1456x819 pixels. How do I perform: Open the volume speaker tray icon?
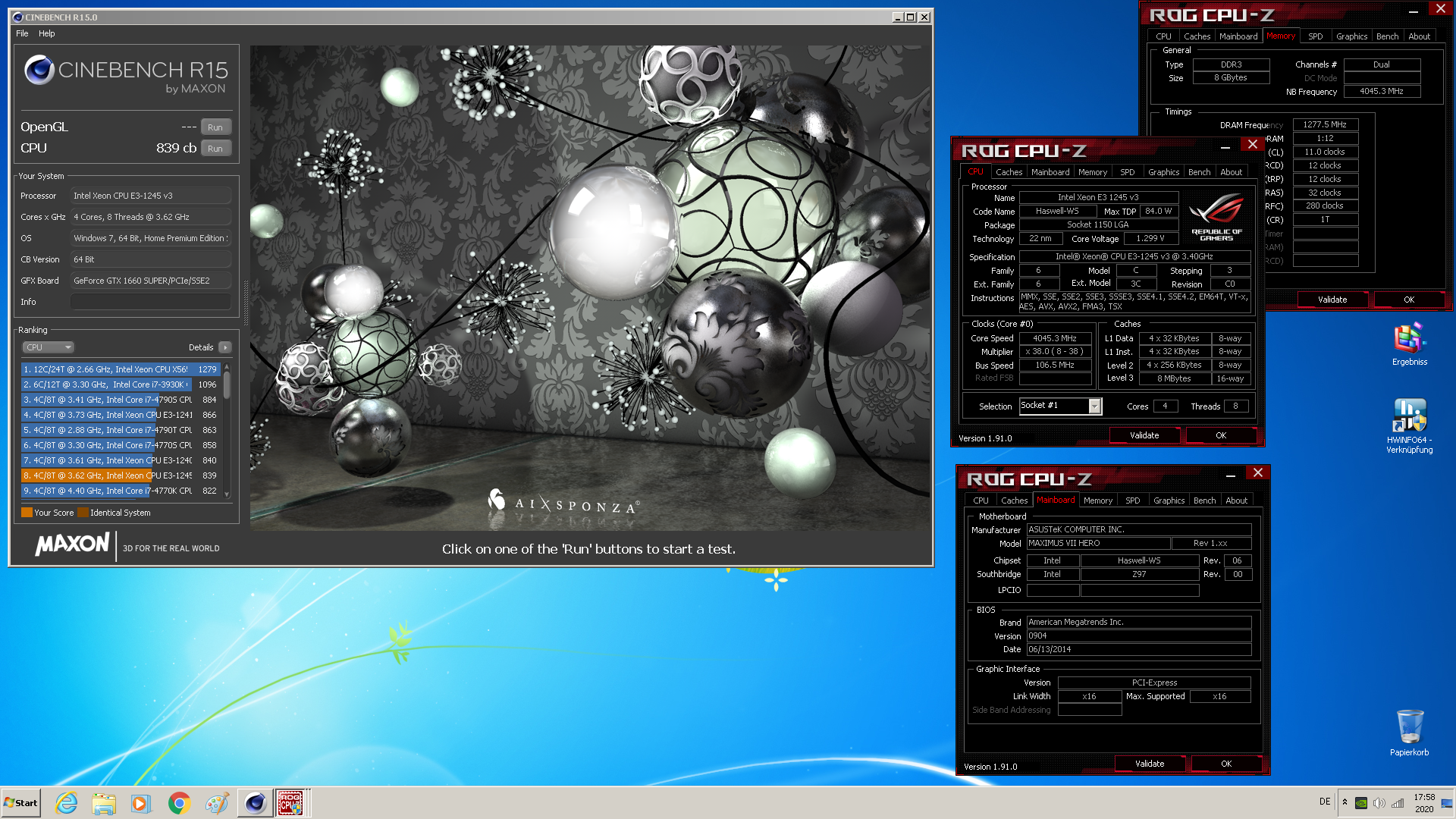pyautogui.click(x=1379, y=803)
